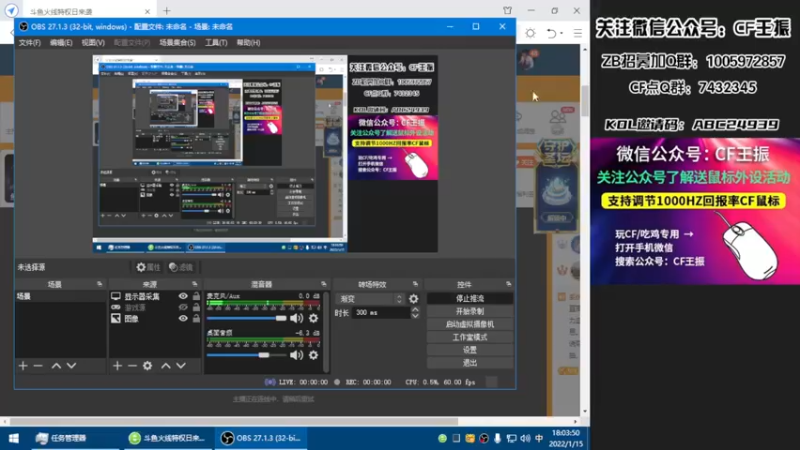This screenshot has width=800, height=450.
Task: Pop out the 混音器 dock panel
Action: coord(323,284)
